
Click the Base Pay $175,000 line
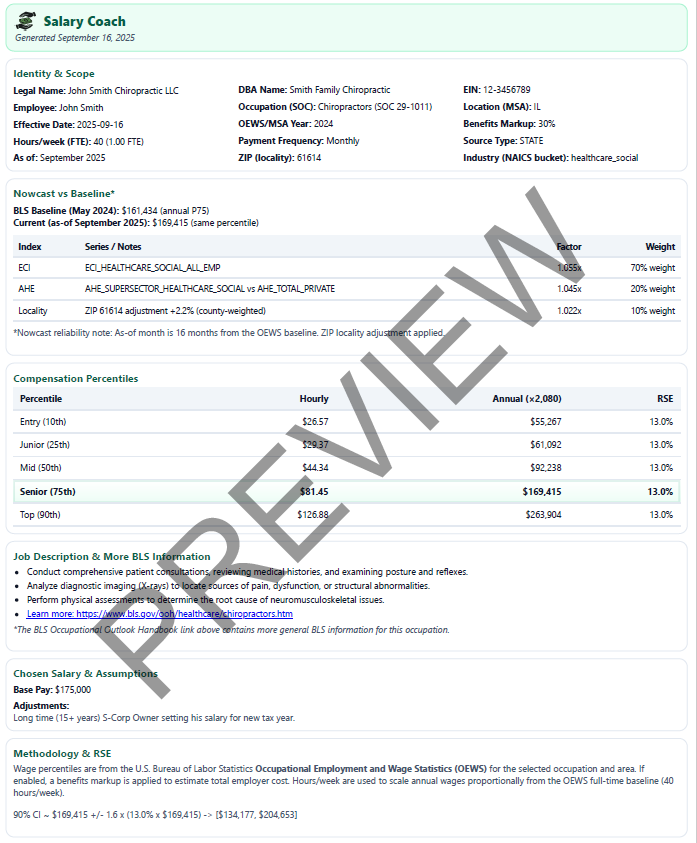click(52, 690)
